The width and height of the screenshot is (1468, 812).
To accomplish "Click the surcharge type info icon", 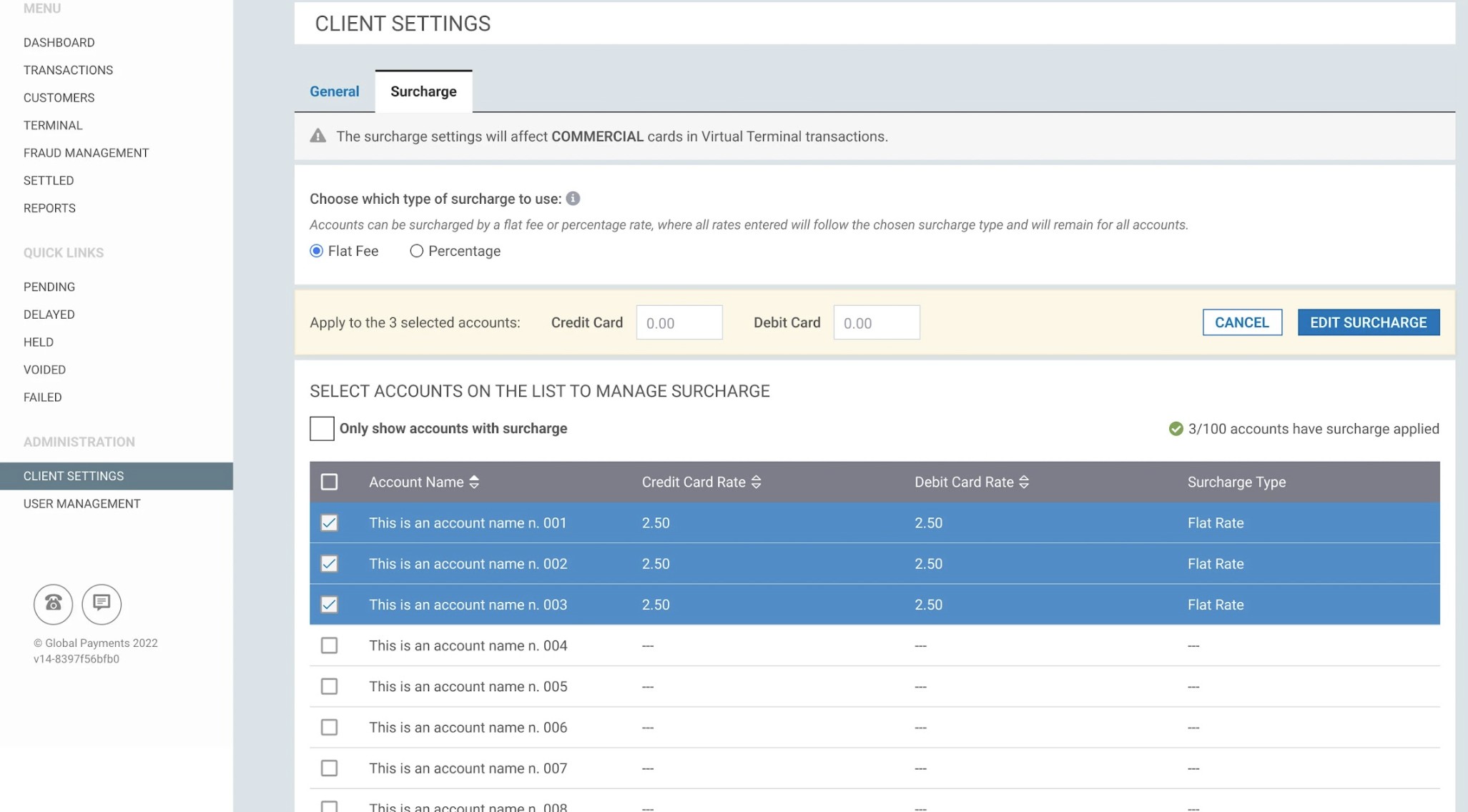I will (573, 199).
